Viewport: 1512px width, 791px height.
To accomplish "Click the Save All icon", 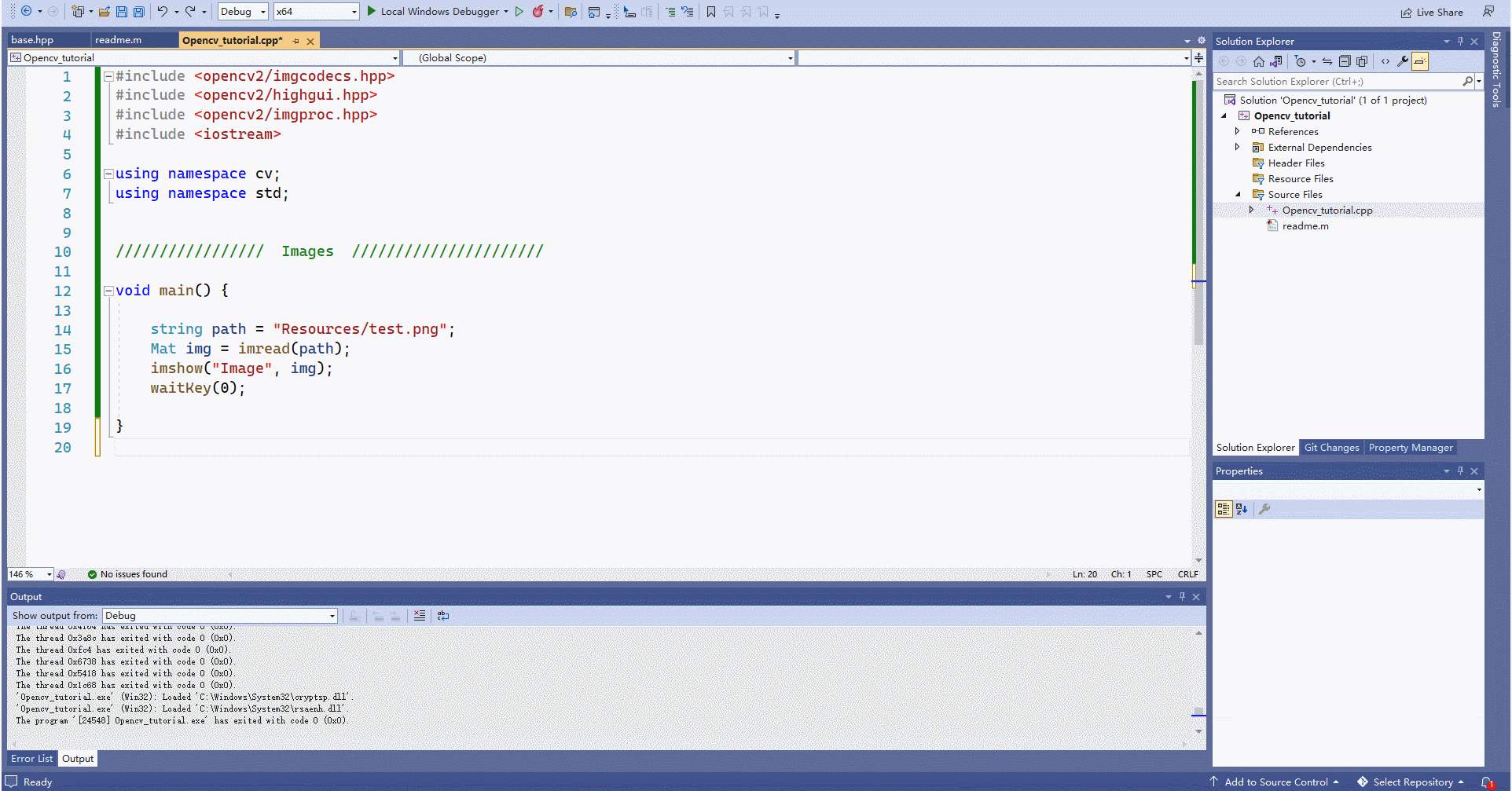I will tap(139, 11).
